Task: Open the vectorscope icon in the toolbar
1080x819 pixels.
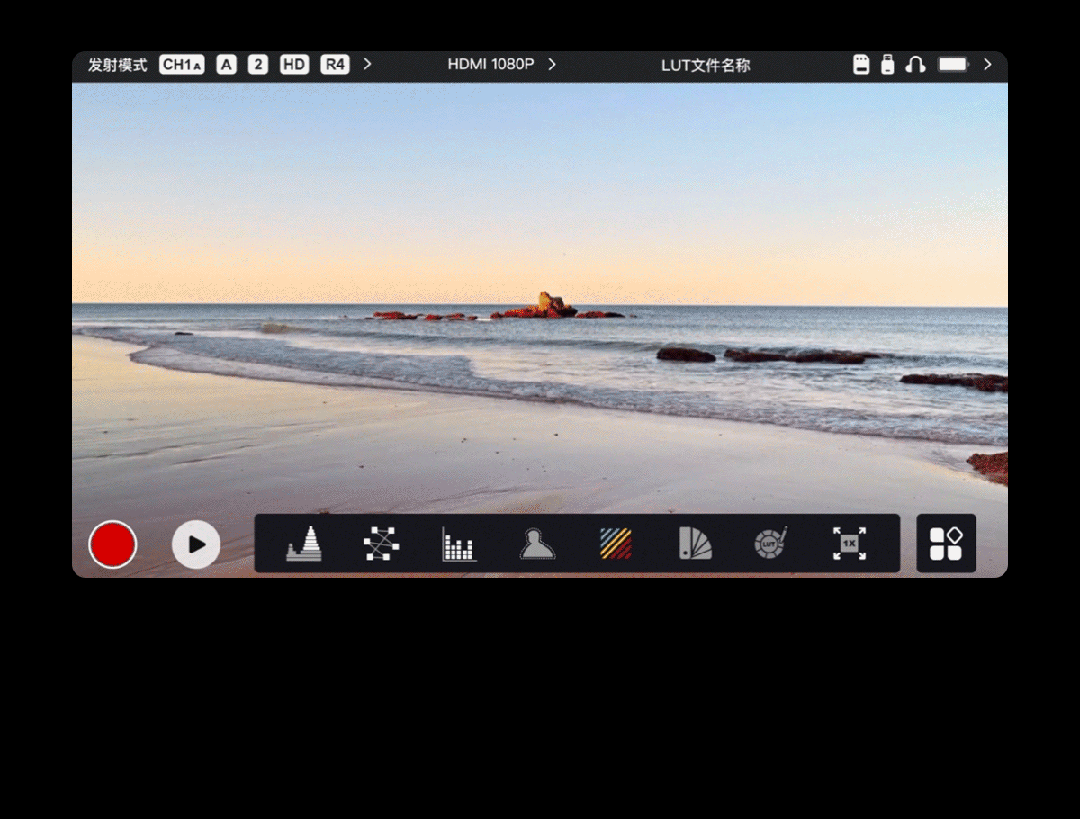Action: [382, 543]
